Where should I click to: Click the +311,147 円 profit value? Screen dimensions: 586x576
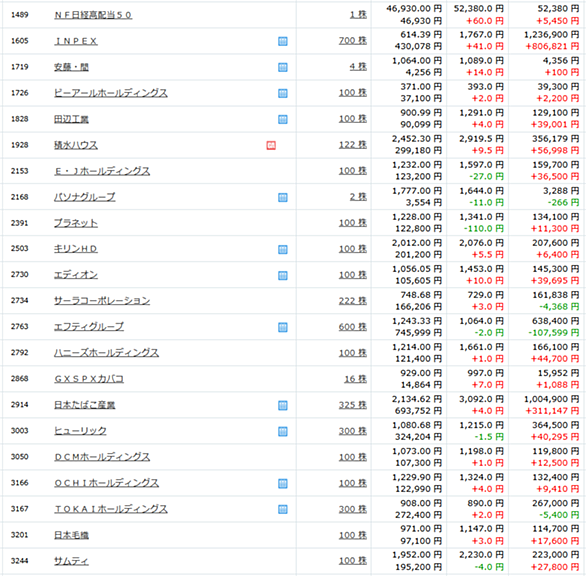[x=552, y=411]
